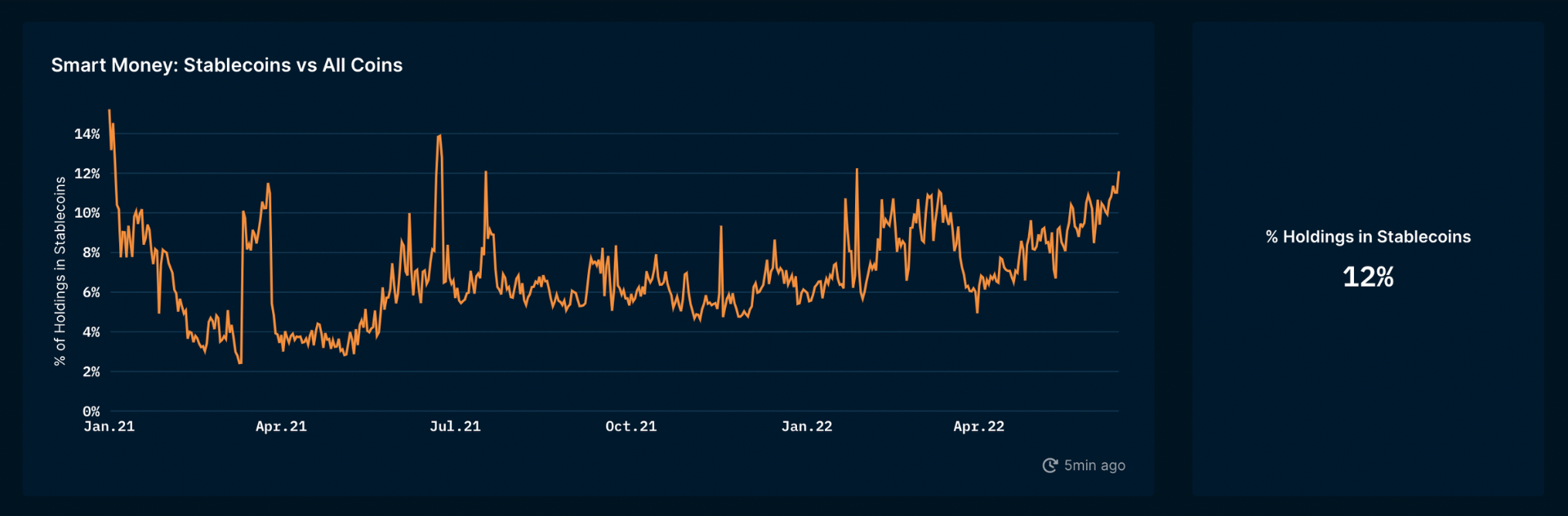Click the 6% y-axis label
1568x516 pixels.
pos(91,292)
